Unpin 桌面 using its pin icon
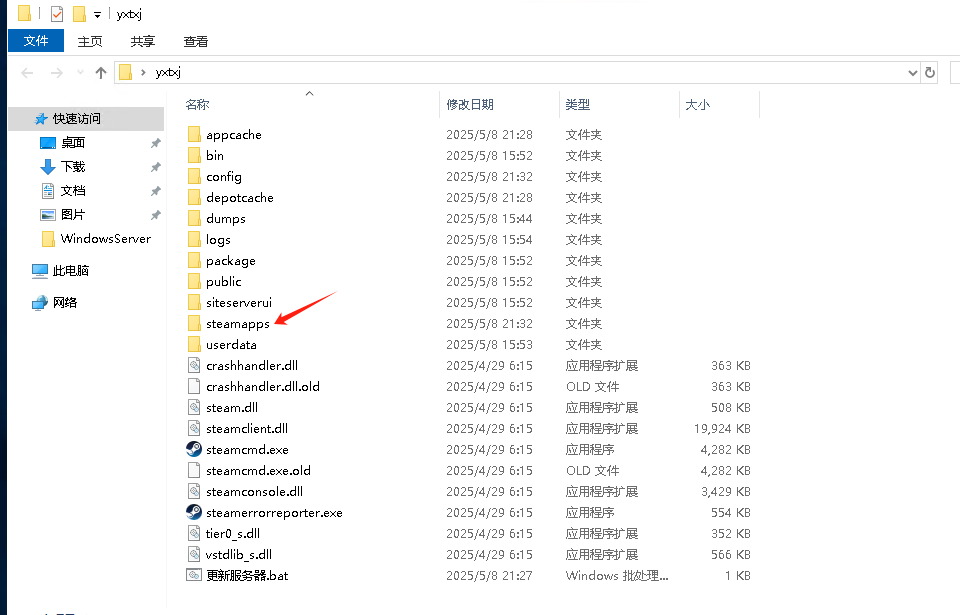Image resolution: width=960 pixels, height=615 pixels. point(156,143)
